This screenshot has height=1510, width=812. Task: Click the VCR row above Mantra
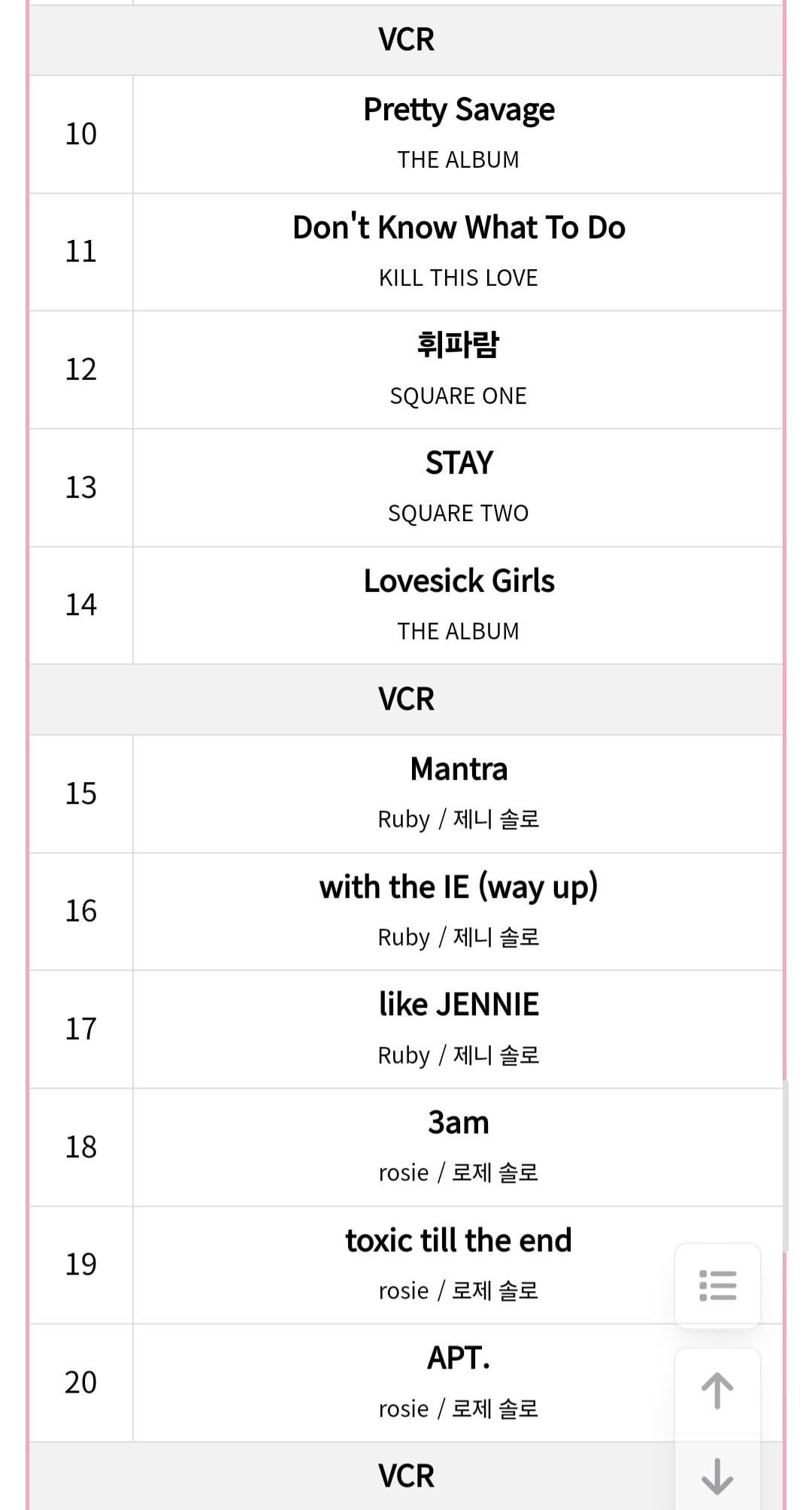(x=406, y=699)
